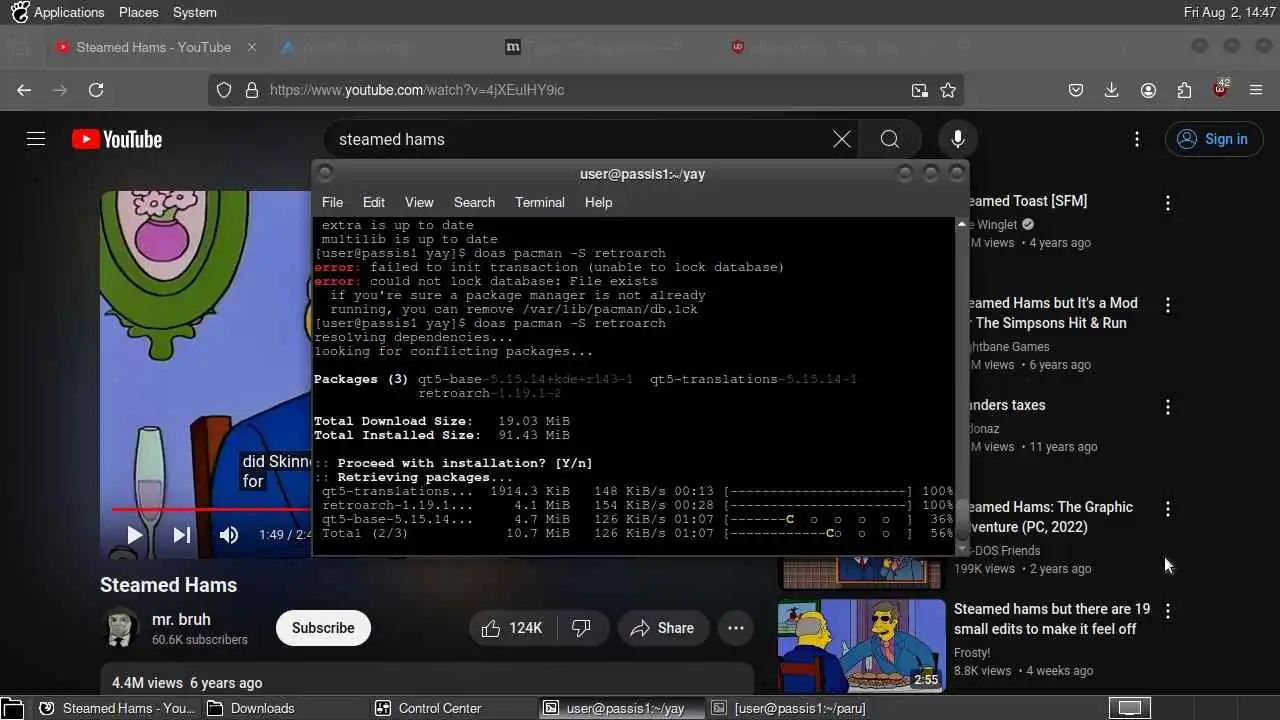Image resolution: width=1280 pixels, height=720 pixels.
Task: Open options for '19 small edits' video
Action: tap(1168, 611)
